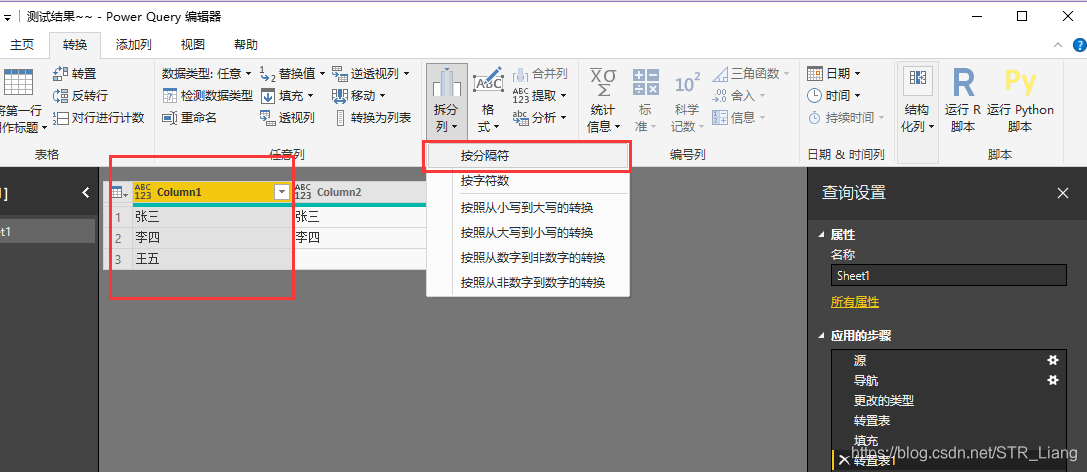
Task: Switch to the Home (主页) tab
Action: pyautogui.click(x=21, y=45)
